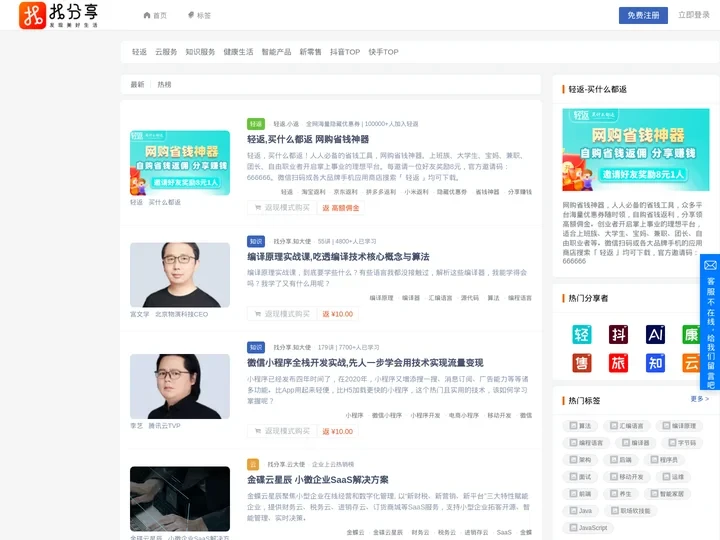Open the blue 知 sharer icon
The height and width of the screenshot is (540, 720).
(x=655, y=363)
